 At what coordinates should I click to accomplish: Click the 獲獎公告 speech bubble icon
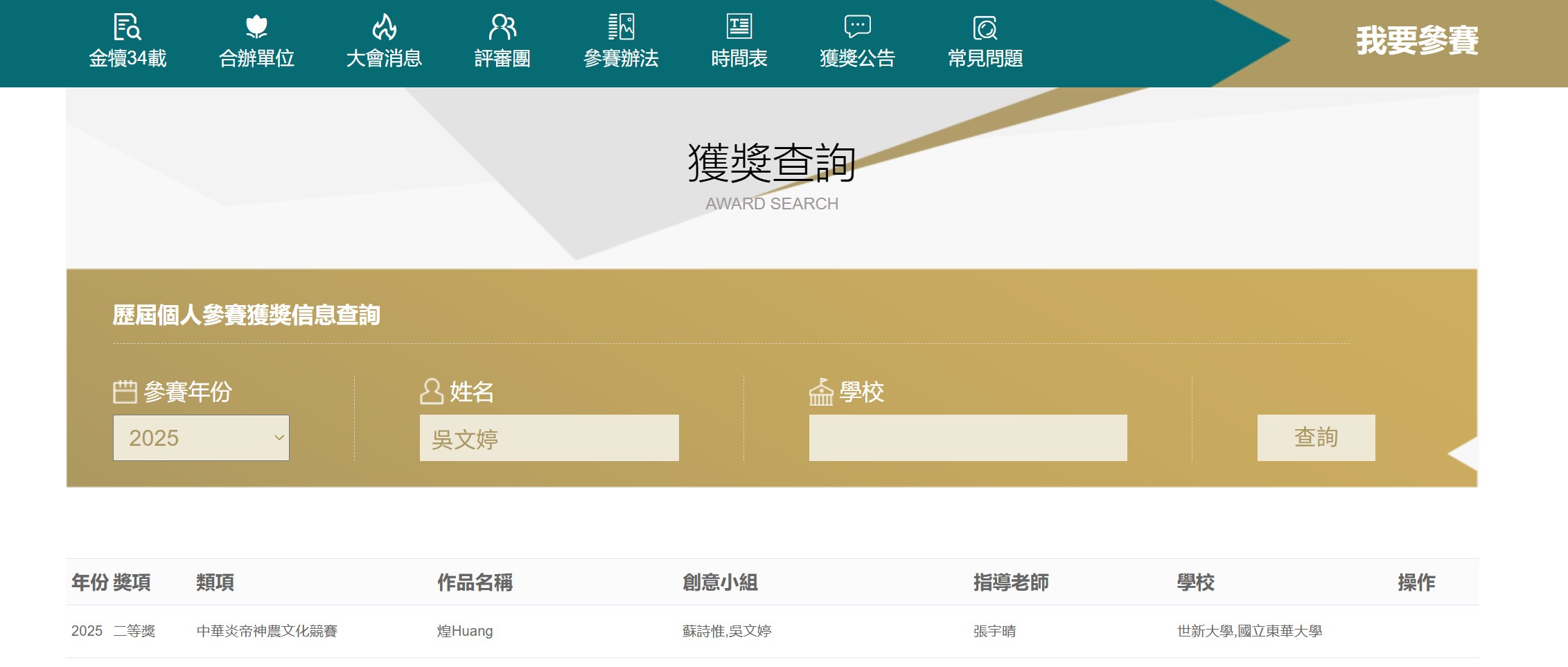point(857,27)
